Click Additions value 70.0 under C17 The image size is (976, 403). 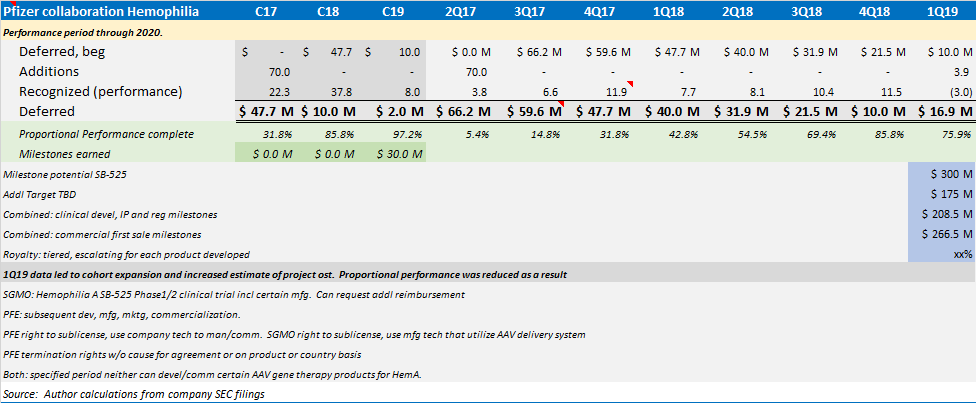(279, 72)
